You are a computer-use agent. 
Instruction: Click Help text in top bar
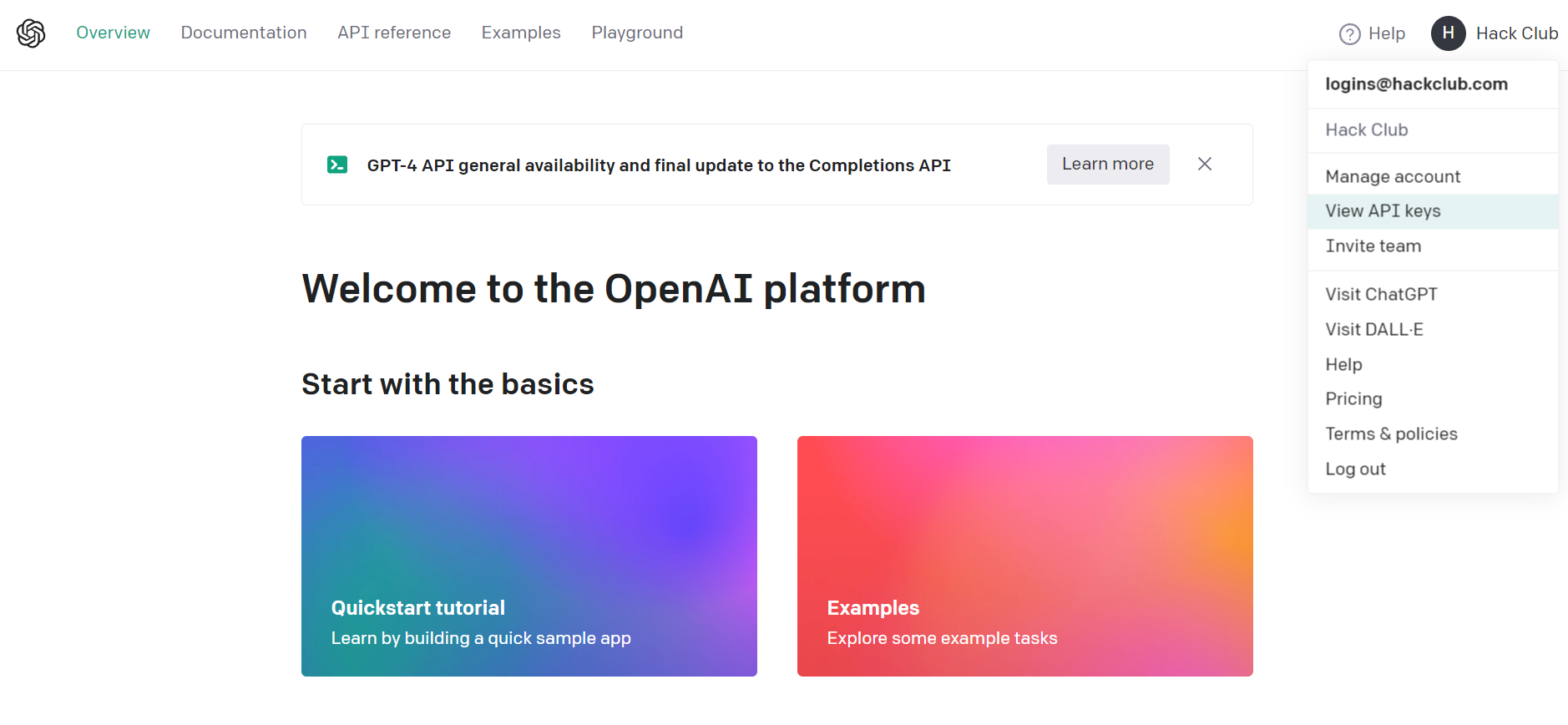(x=1387, y=34)
